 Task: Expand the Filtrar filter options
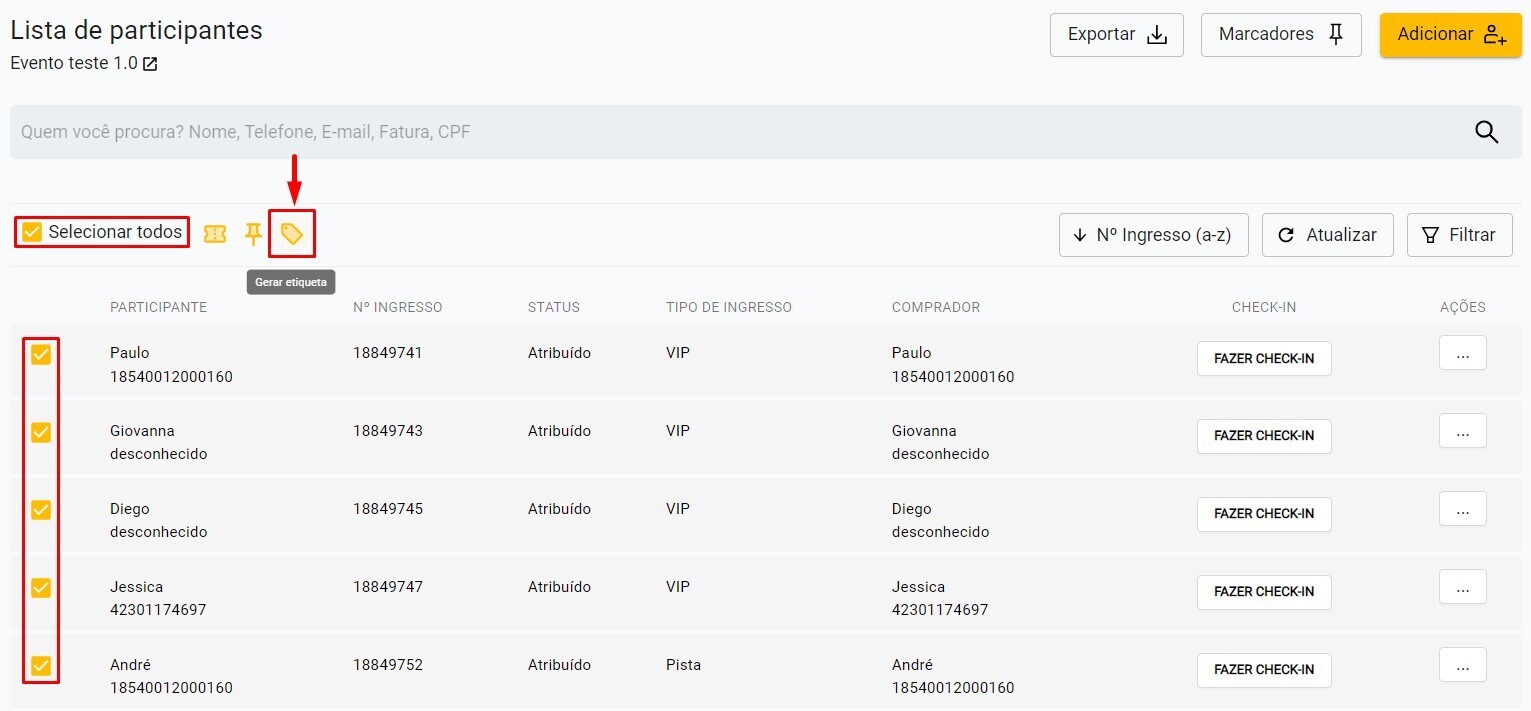coord(1459,235)
